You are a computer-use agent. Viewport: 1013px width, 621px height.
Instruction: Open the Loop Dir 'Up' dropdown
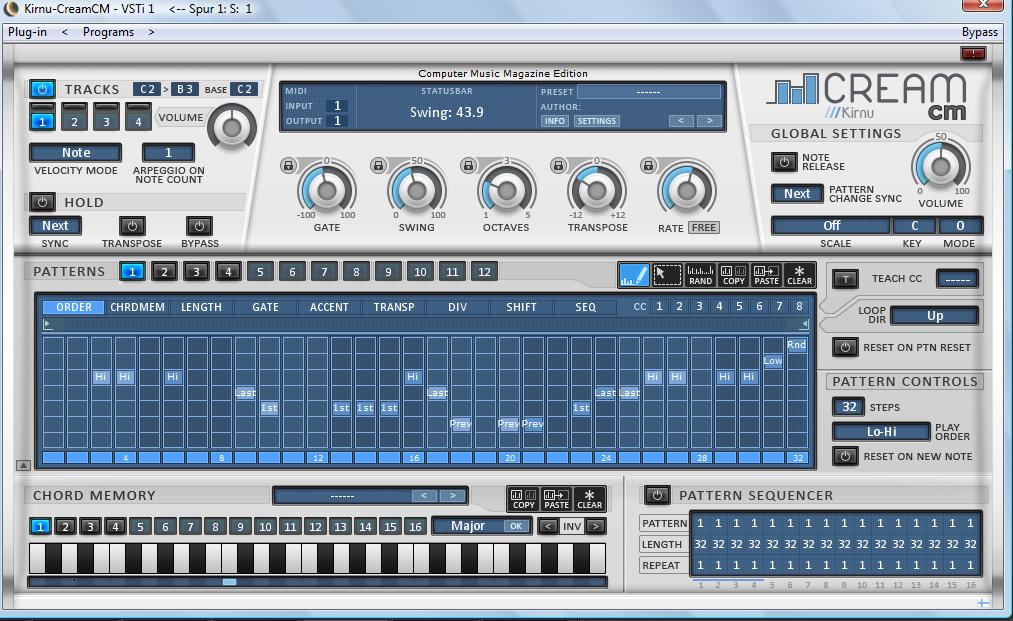point(934,316)
